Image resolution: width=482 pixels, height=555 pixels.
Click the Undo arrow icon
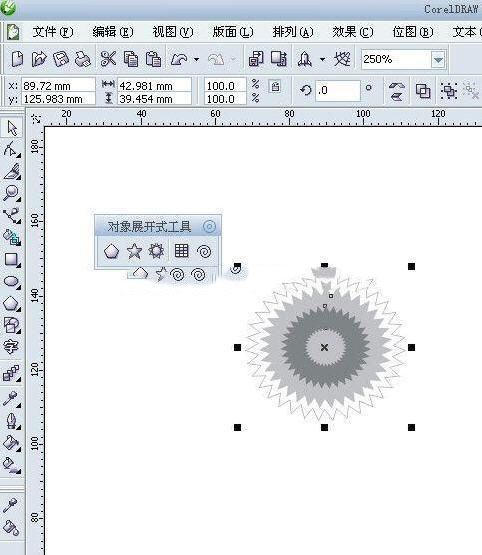click(179, 59)
